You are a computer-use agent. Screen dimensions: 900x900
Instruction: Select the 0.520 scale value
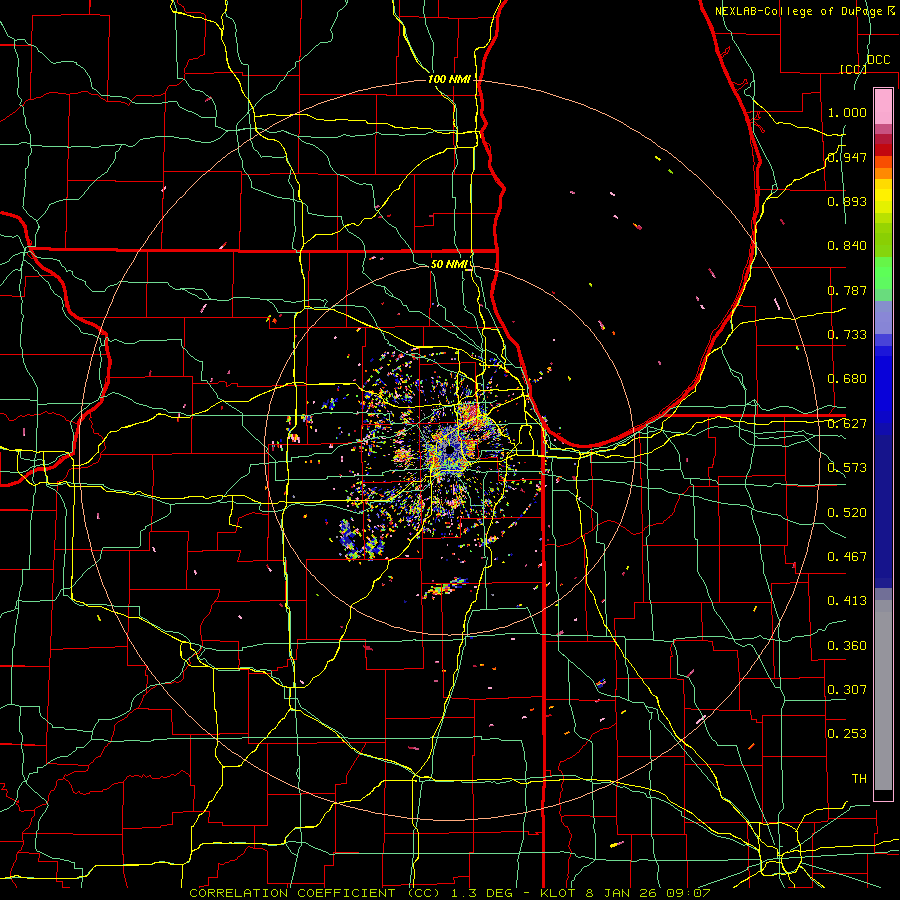847,513
